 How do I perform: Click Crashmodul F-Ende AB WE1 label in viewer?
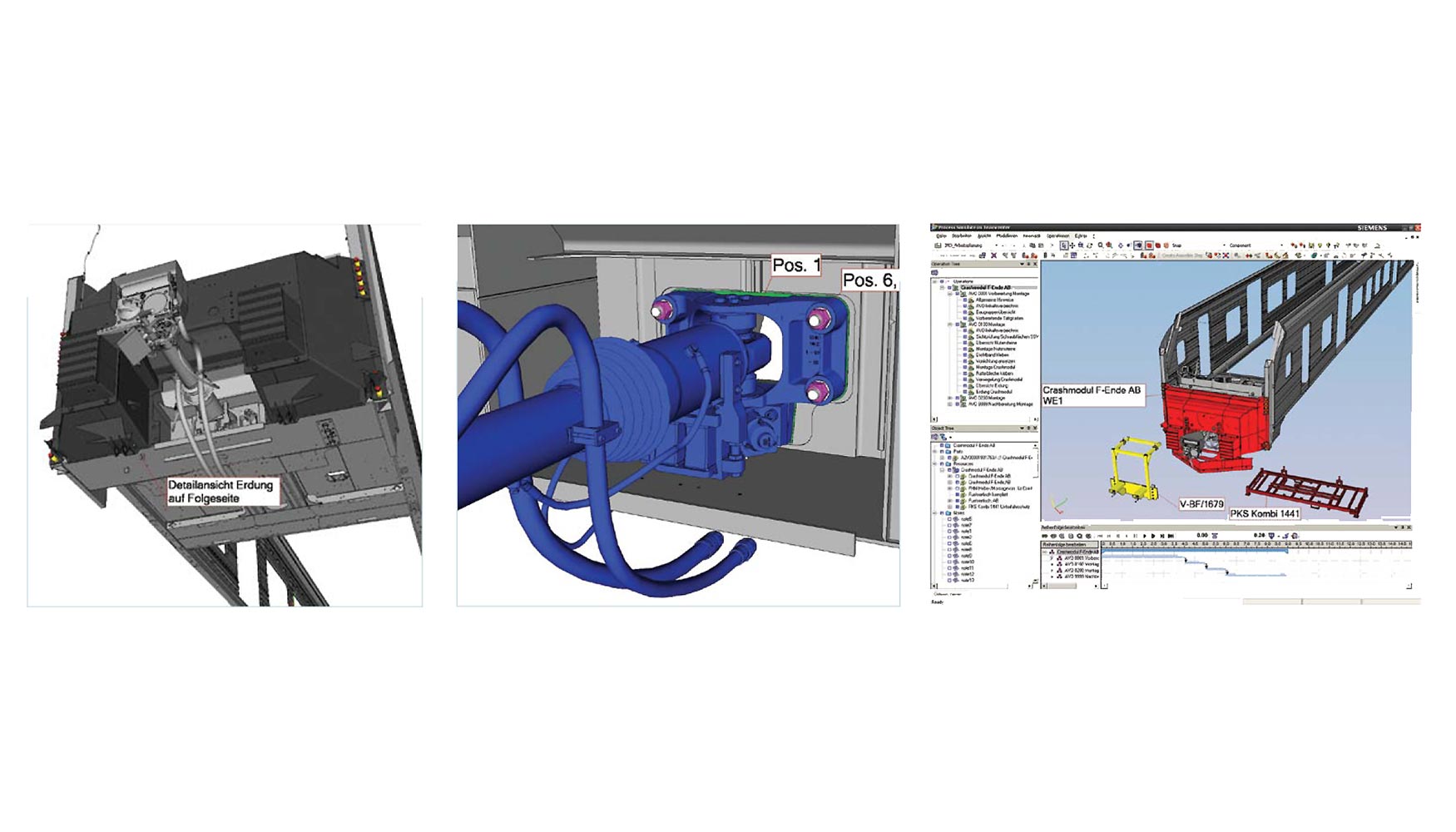(x=1093, y=395)
